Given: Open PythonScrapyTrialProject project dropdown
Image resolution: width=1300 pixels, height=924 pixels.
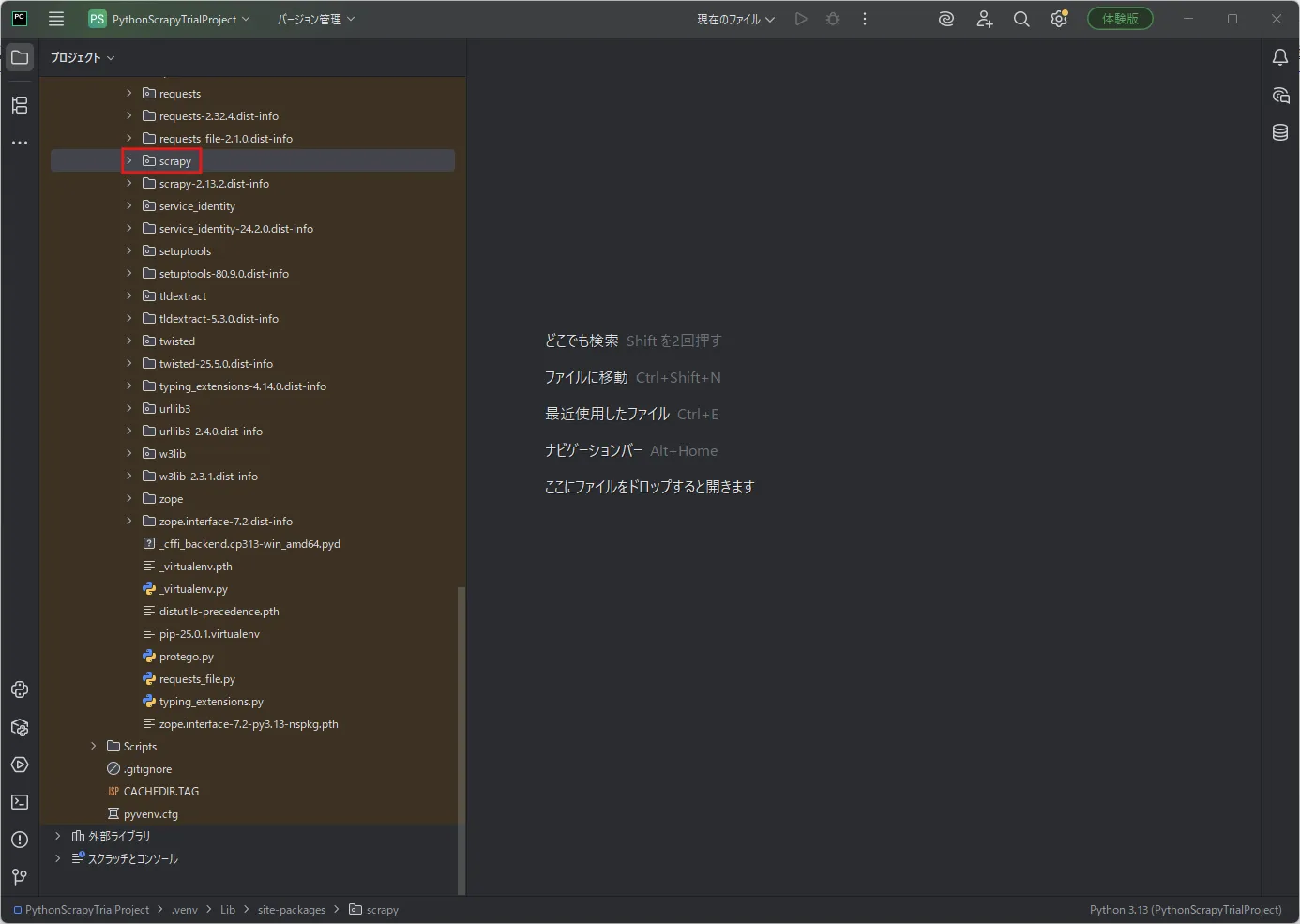Looking at the screenshot, I should (170, 19).
